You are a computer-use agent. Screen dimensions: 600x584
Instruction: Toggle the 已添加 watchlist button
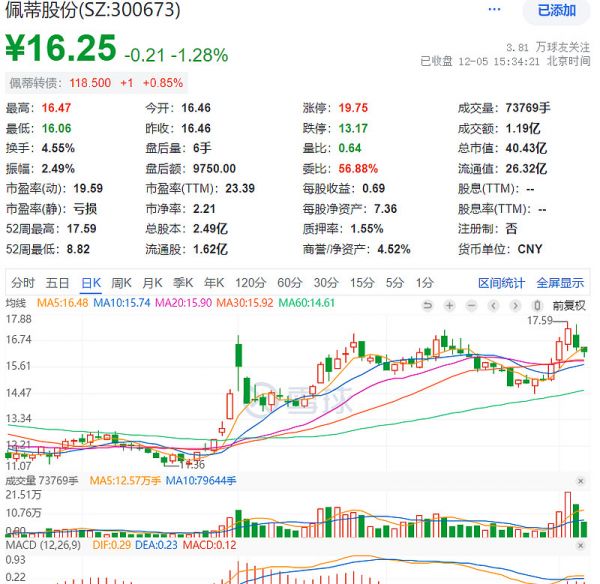pos(557,11)
